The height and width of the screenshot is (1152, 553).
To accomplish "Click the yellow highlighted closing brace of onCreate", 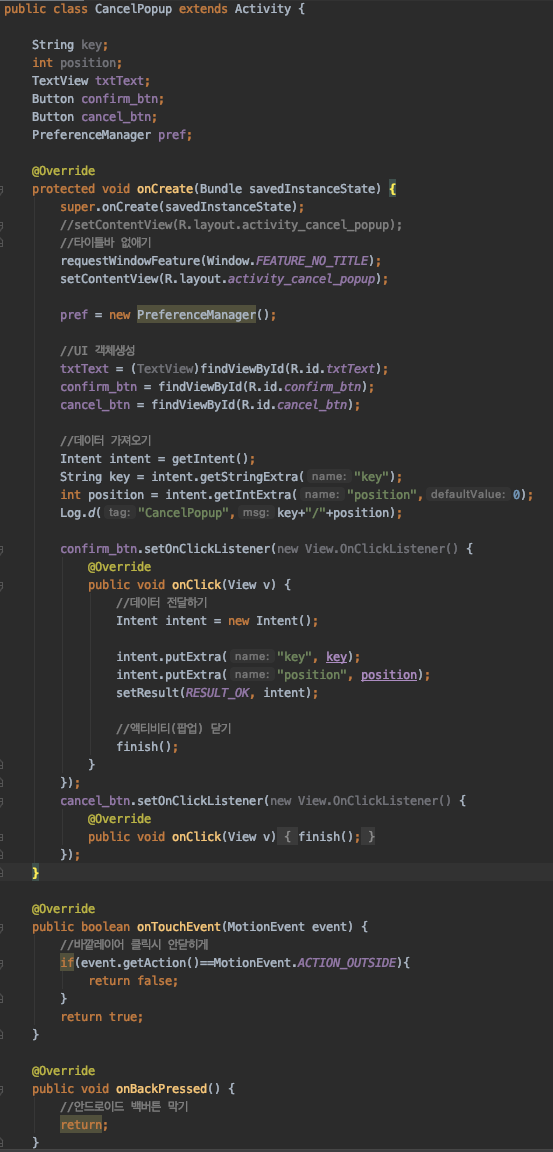I will coord(35,872).
